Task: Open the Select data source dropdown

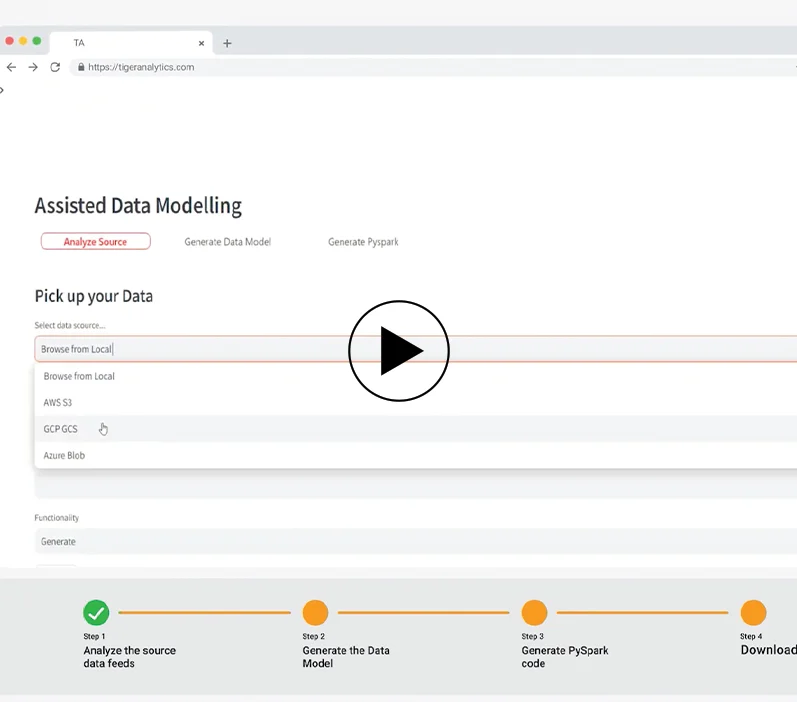Action: click(x=400, y=349)
